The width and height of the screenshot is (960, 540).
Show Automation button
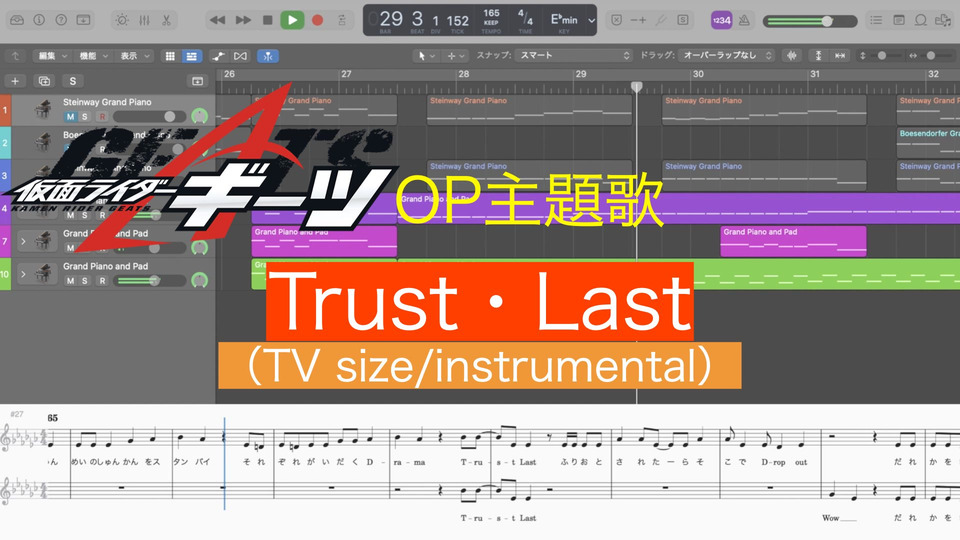(219, 56)
